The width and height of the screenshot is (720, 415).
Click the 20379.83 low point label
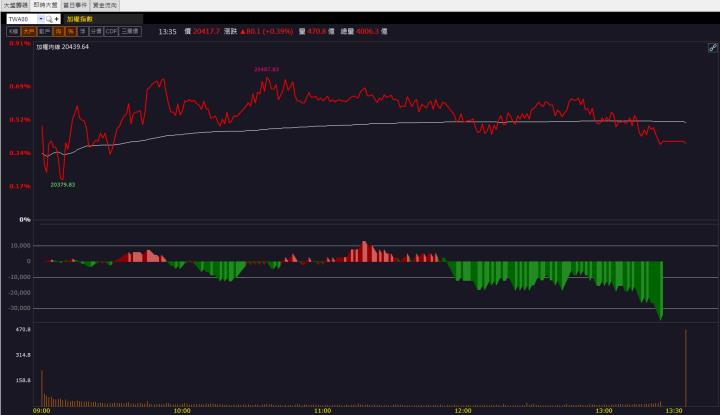point(62,185)
